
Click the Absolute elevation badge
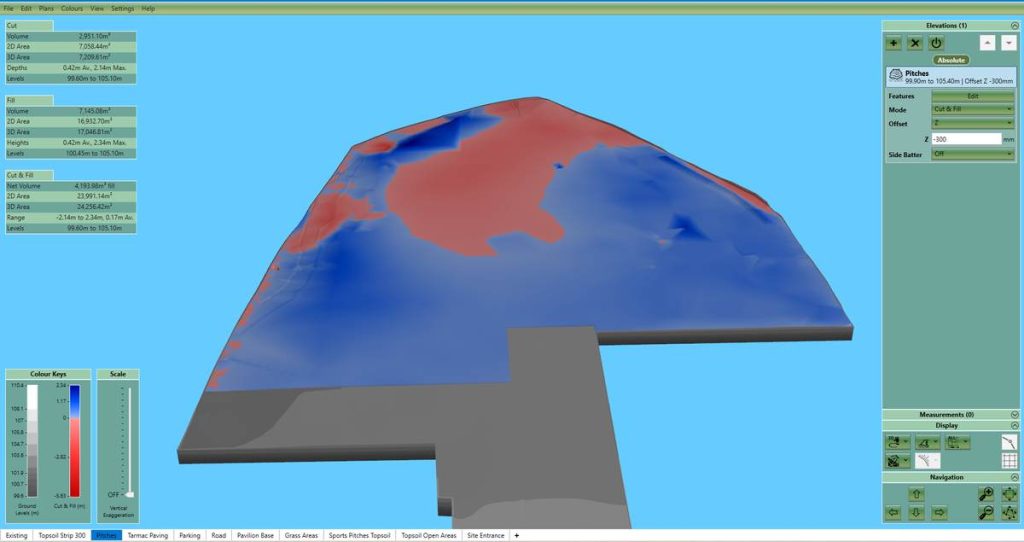click(x=951, y=59)
